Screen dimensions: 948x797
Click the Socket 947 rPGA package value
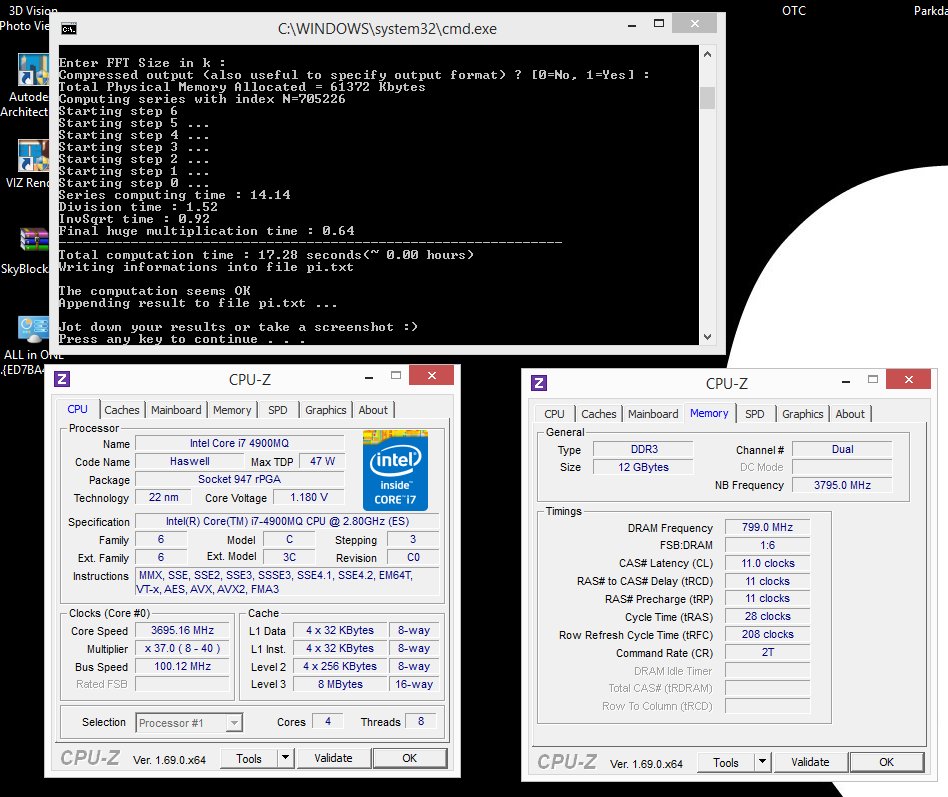tap(239, 480)
